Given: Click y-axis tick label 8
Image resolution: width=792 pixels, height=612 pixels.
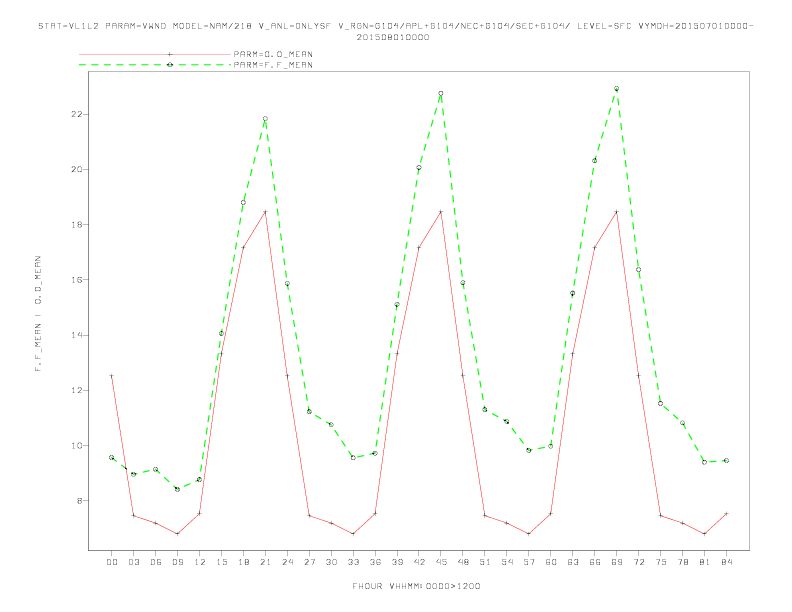Looking at the screenshot, I should point(79,501).
